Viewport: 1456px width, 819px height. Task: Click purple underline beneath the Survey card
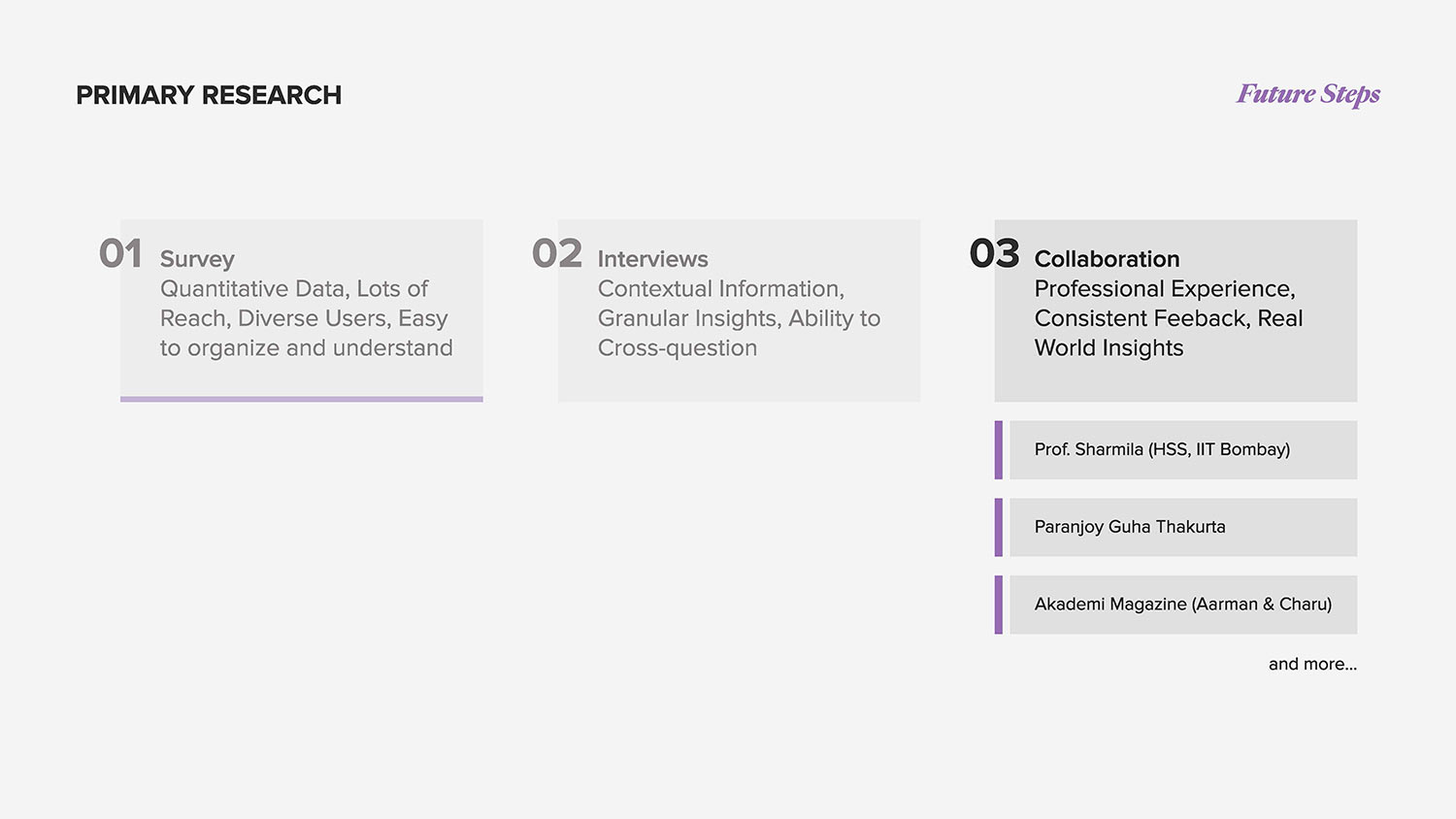click(301, 399)
